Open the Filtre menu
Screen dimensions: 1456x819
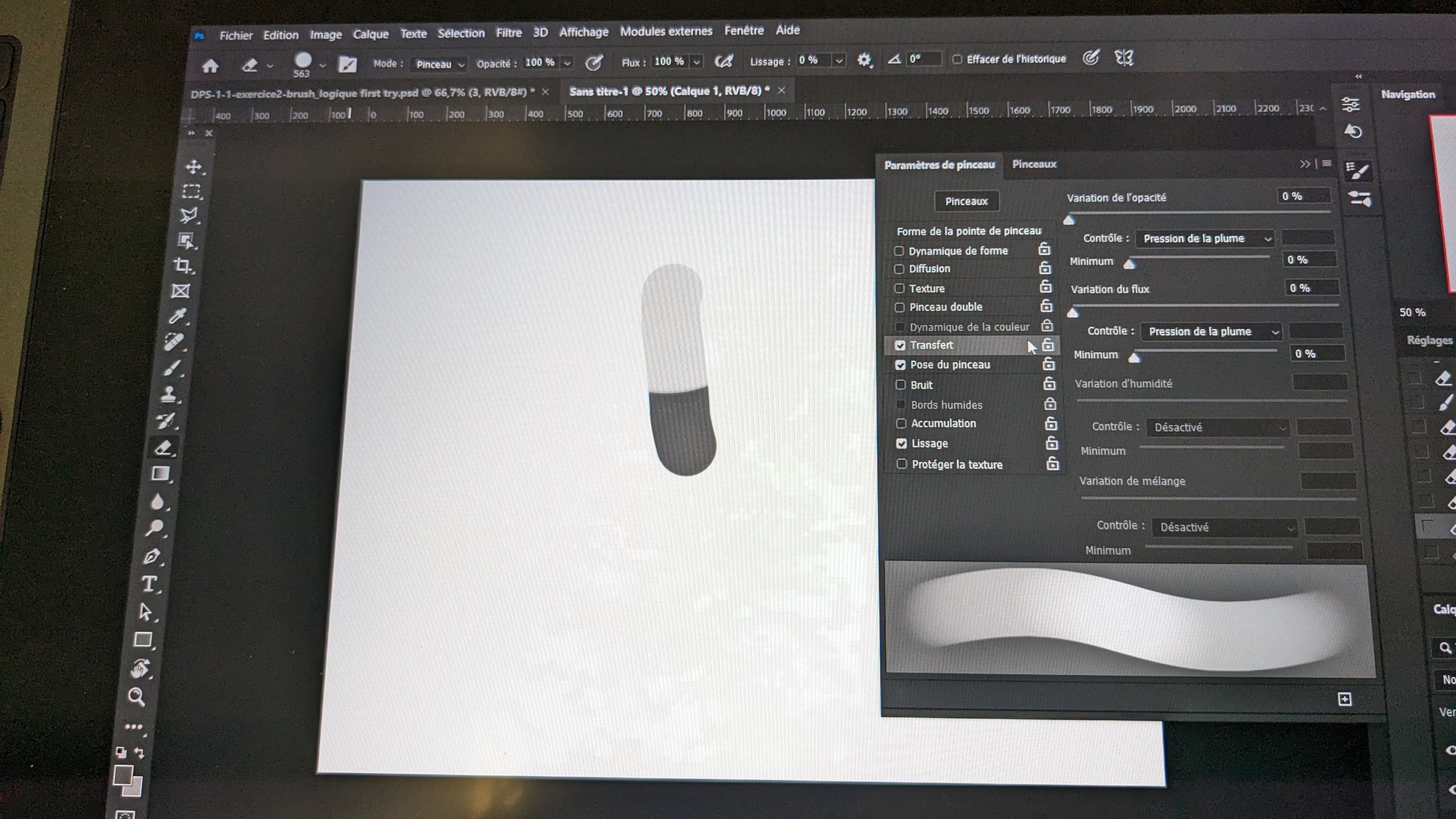[508, 33]
